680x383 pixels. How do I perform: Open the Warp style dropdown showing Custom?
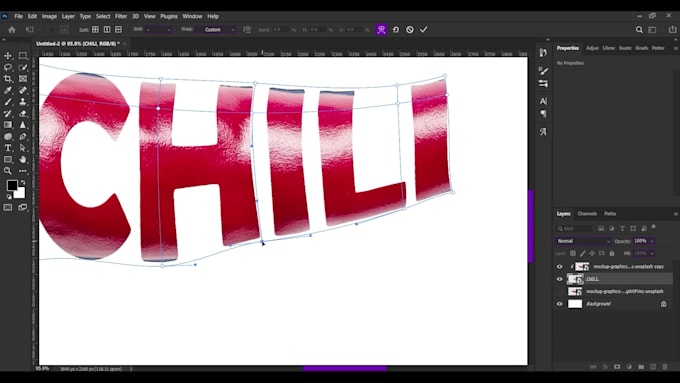coord(215,29)
